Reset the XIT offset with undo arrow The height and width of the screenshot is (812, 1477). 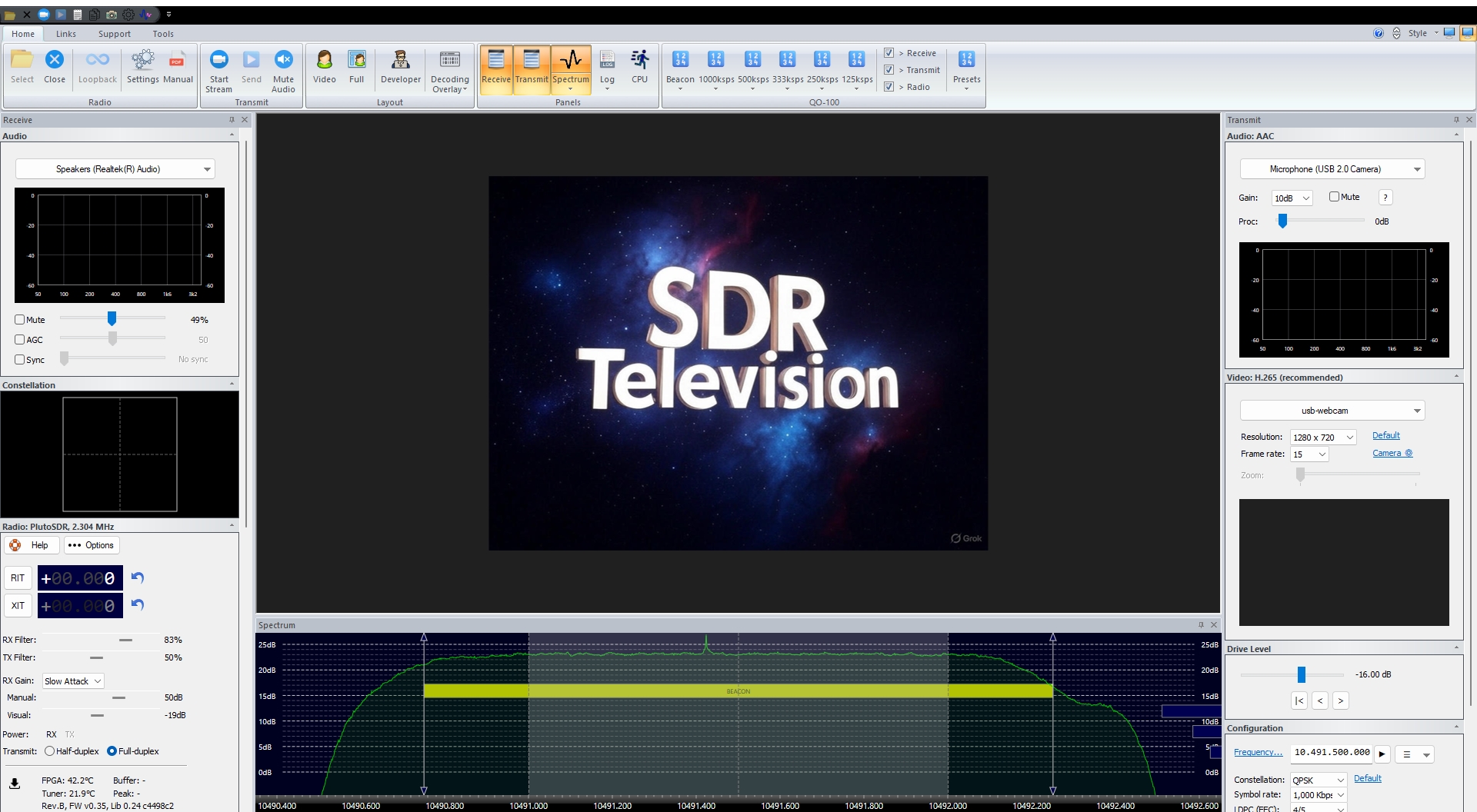click(x=138, y=604)
